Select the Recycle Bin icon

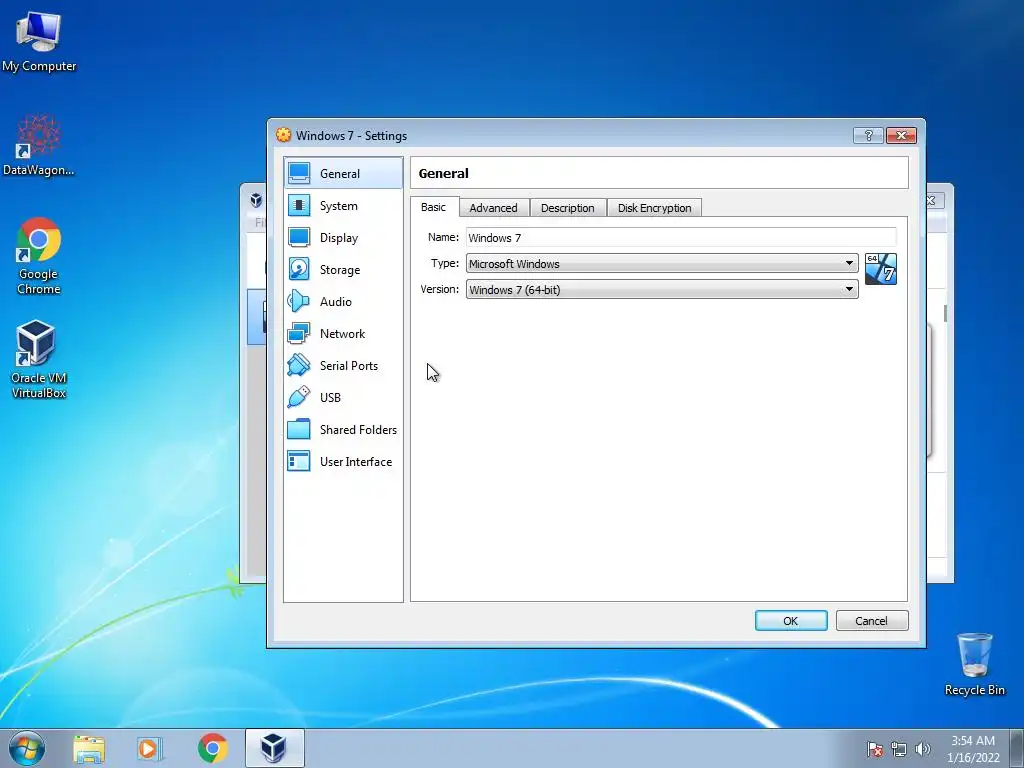(974, 664)
